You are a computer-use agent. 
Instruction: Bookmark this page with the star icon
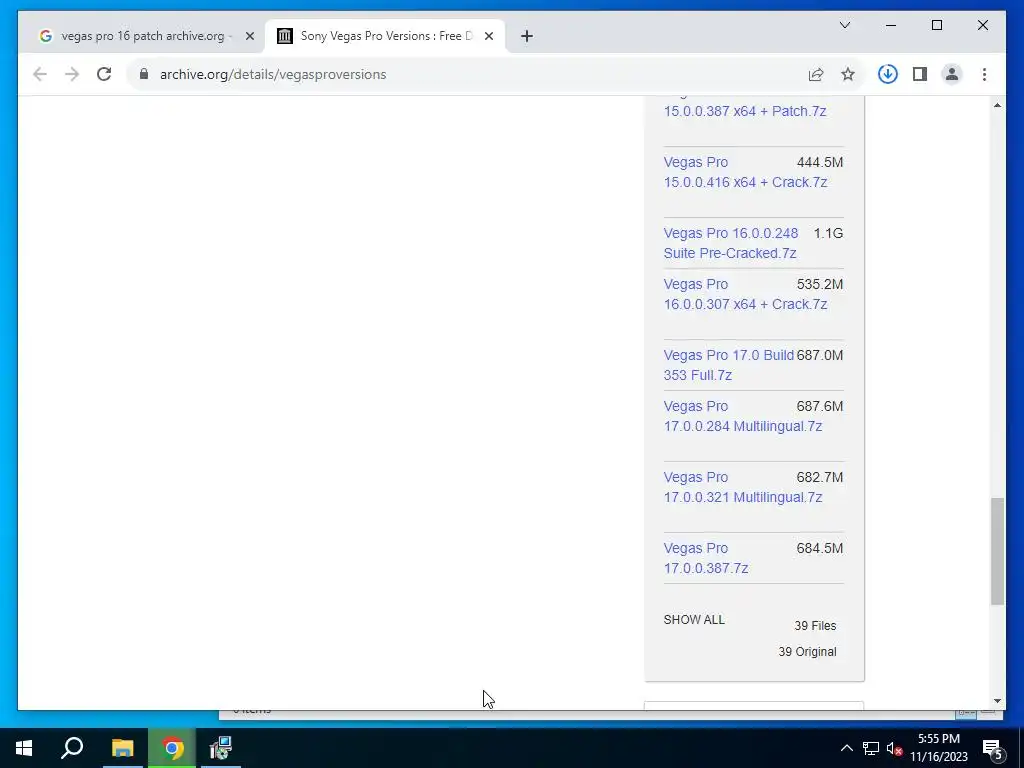click(848, 74)
